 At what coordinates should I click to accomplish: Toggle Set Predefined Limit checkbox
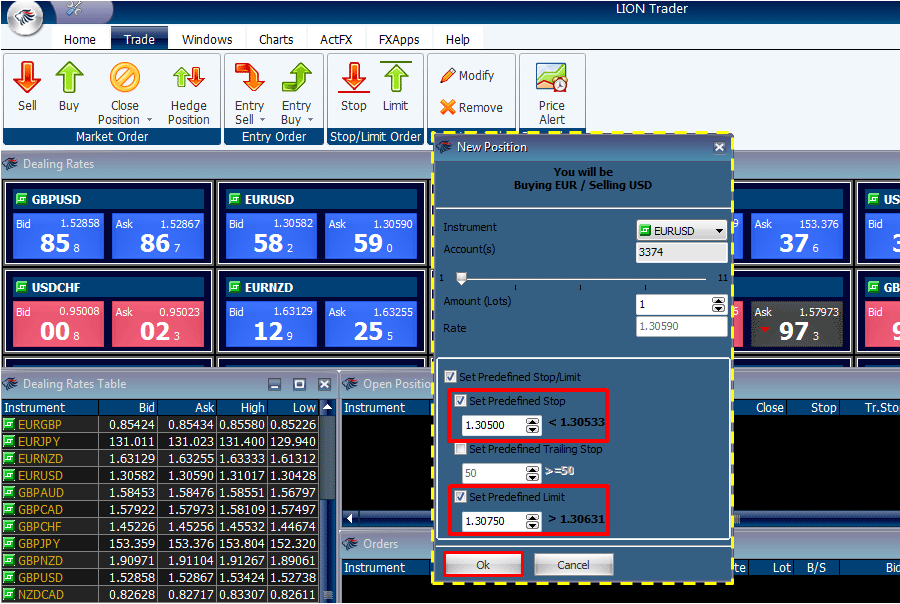click(x=460, y=497)
